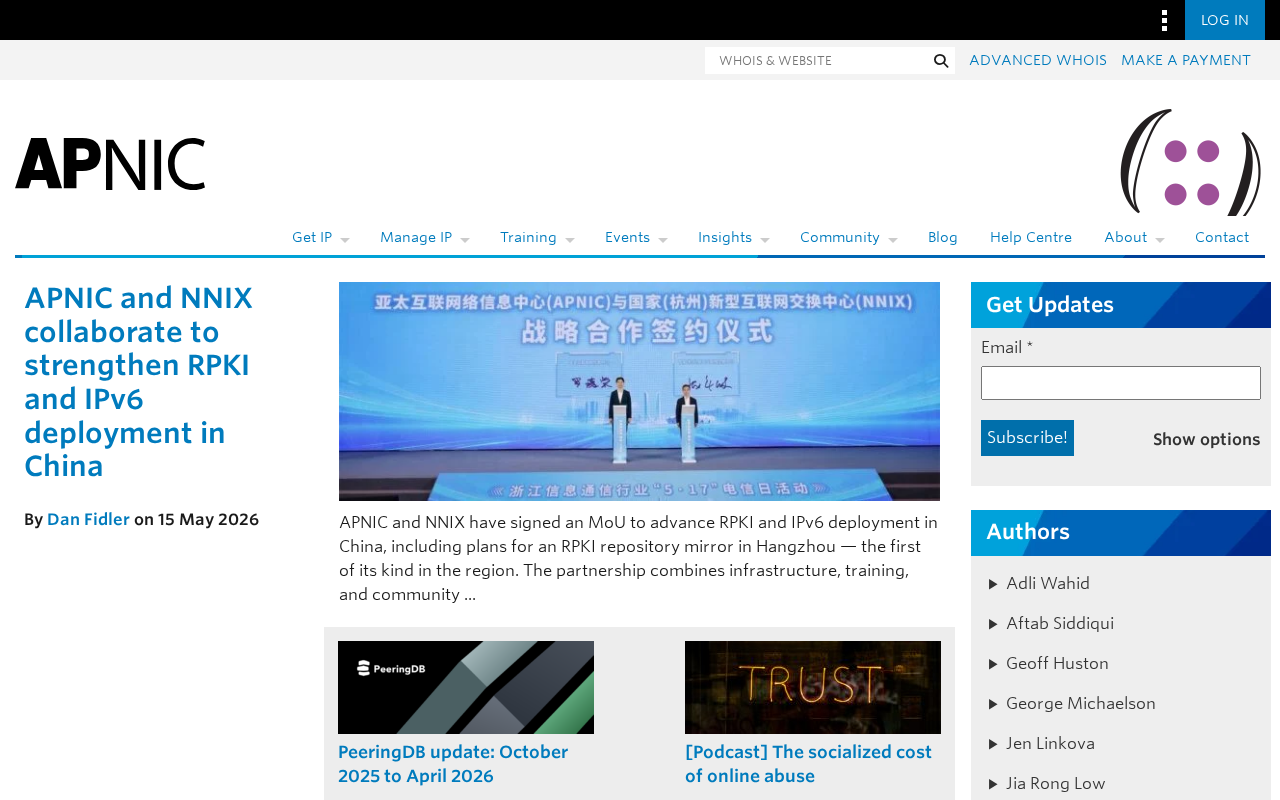Click the purple dots logo graphic
This screenshot has height=800, width=1280.
(1191, 162)
